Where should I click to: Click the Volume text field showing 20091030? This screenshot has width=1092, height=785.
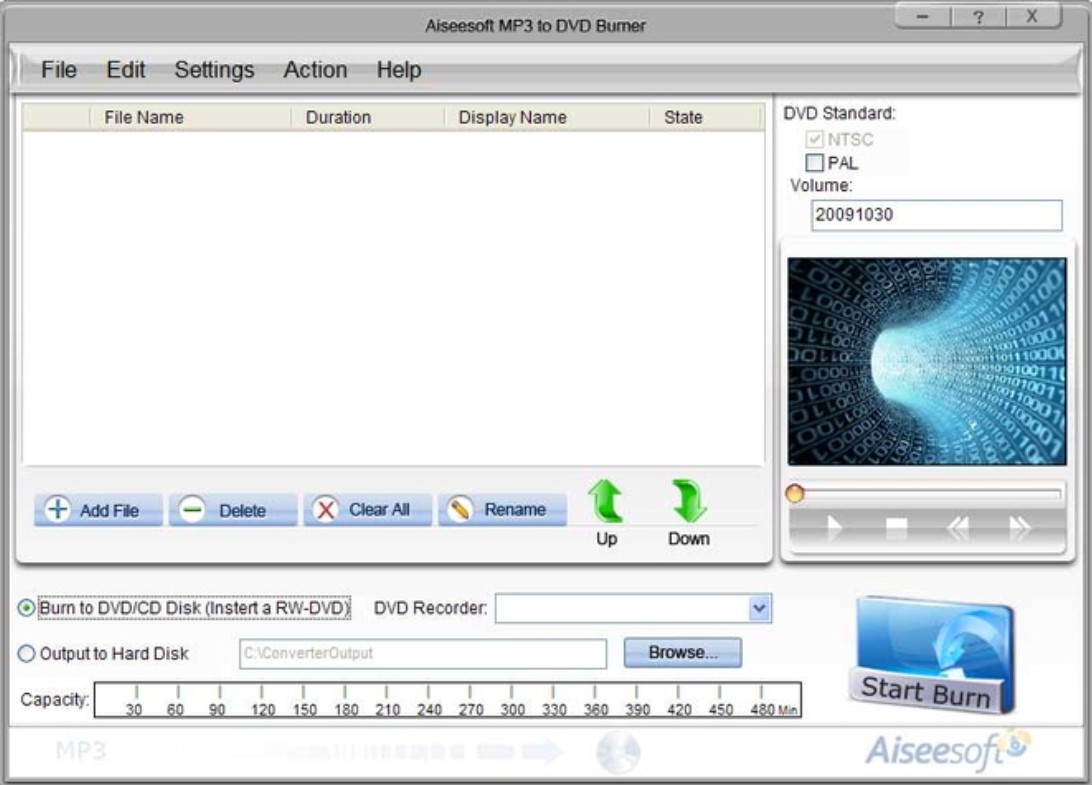(937, 213)
